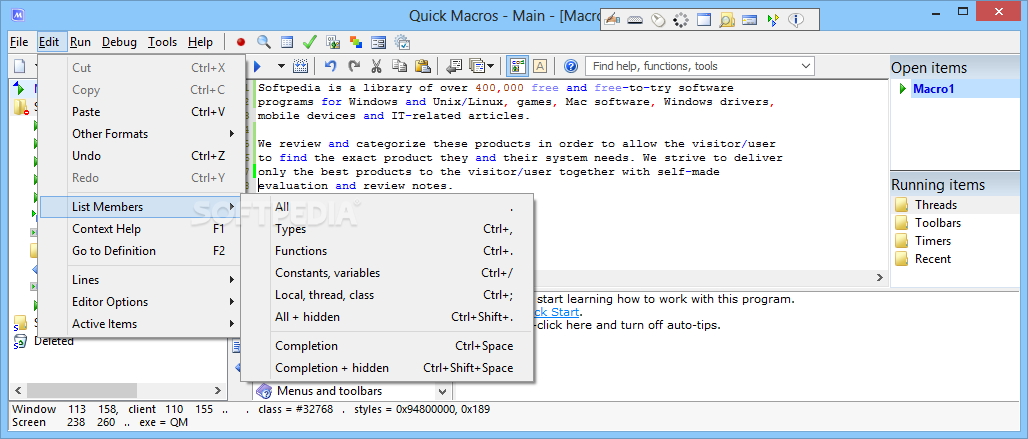Screen dimensions: 1028x439
Task: Click the letter A annotation icon
Action: [x=540, y=66]
